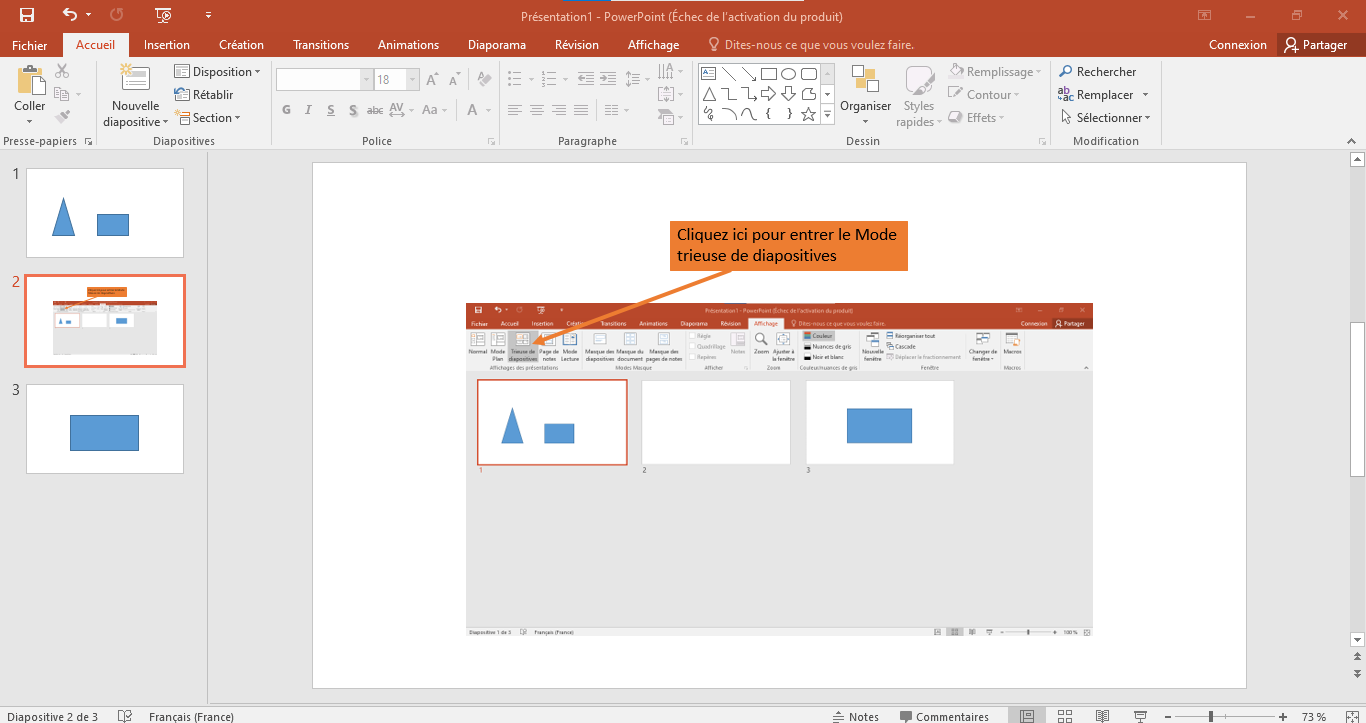Click the Rechercher find button
Image resolution: width=1366 pixels, height=723 pixels.
coord(1098,72)
